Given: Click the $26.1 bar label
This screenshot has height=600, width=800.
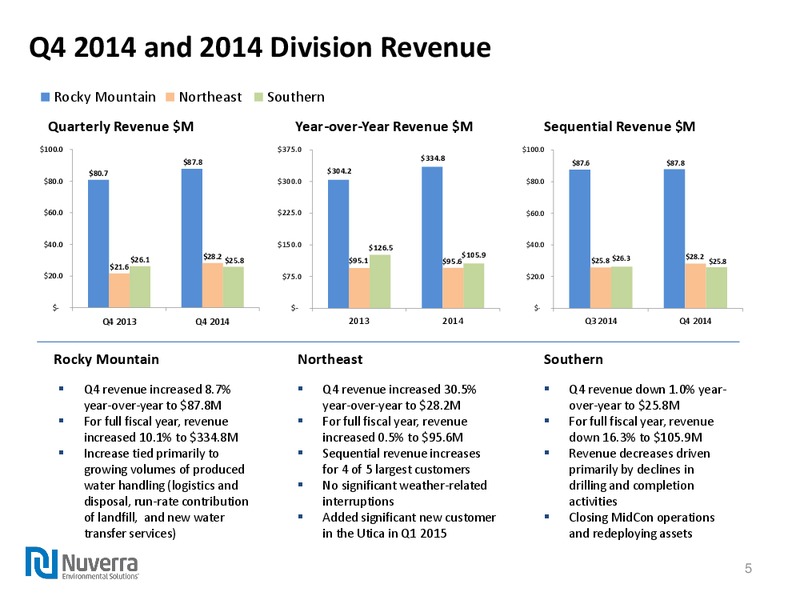Looking at the screenshot, I should (140, 260).
